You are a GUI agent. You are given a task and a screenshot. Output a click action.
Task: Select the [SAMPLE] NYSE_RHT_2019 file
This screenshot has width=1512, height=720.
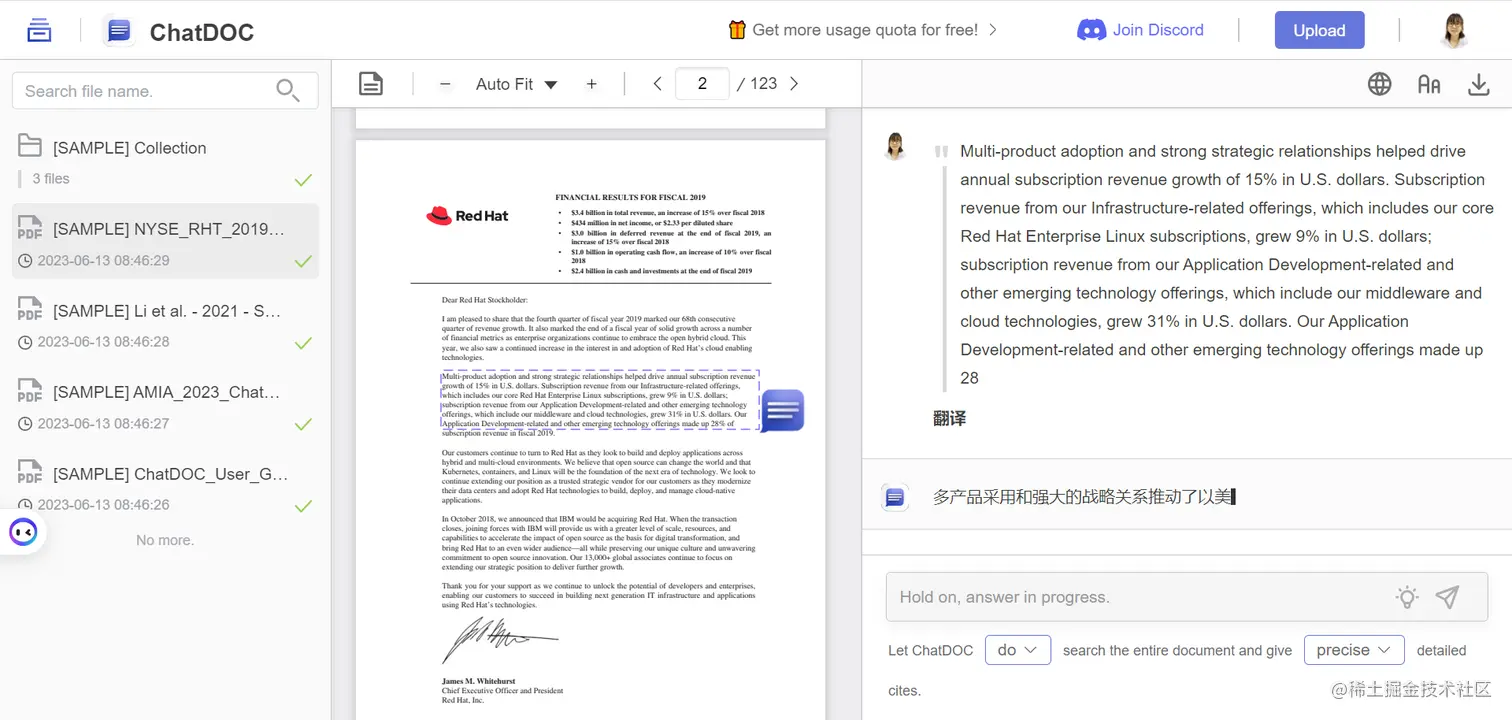tap(165, 242)
